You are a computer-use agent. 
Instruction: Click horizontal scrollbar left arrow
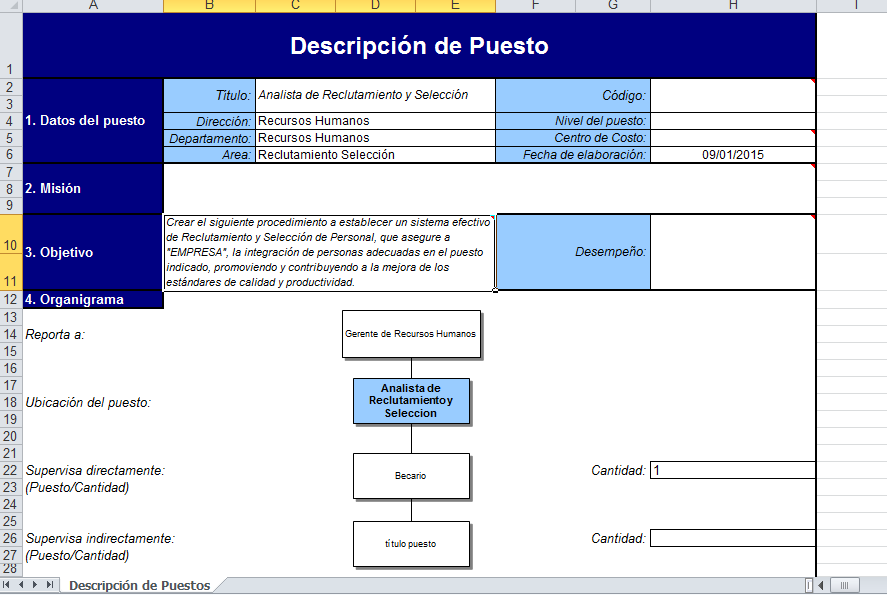pos(821,585)
